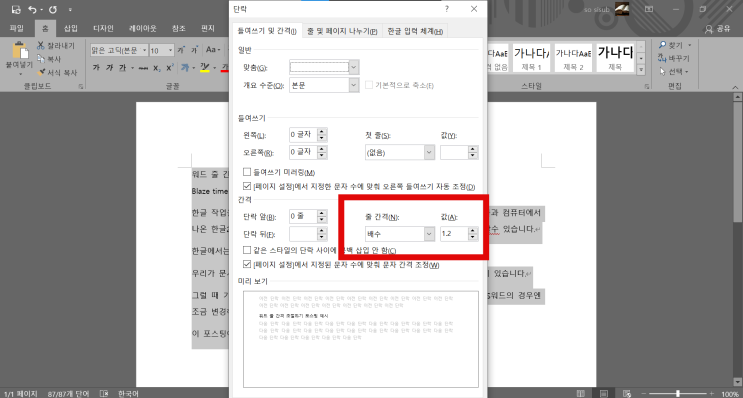This screenshot has width=743, height=398.
Task: Click the Save icon in quick access toolbar
Action: point(16,9)
